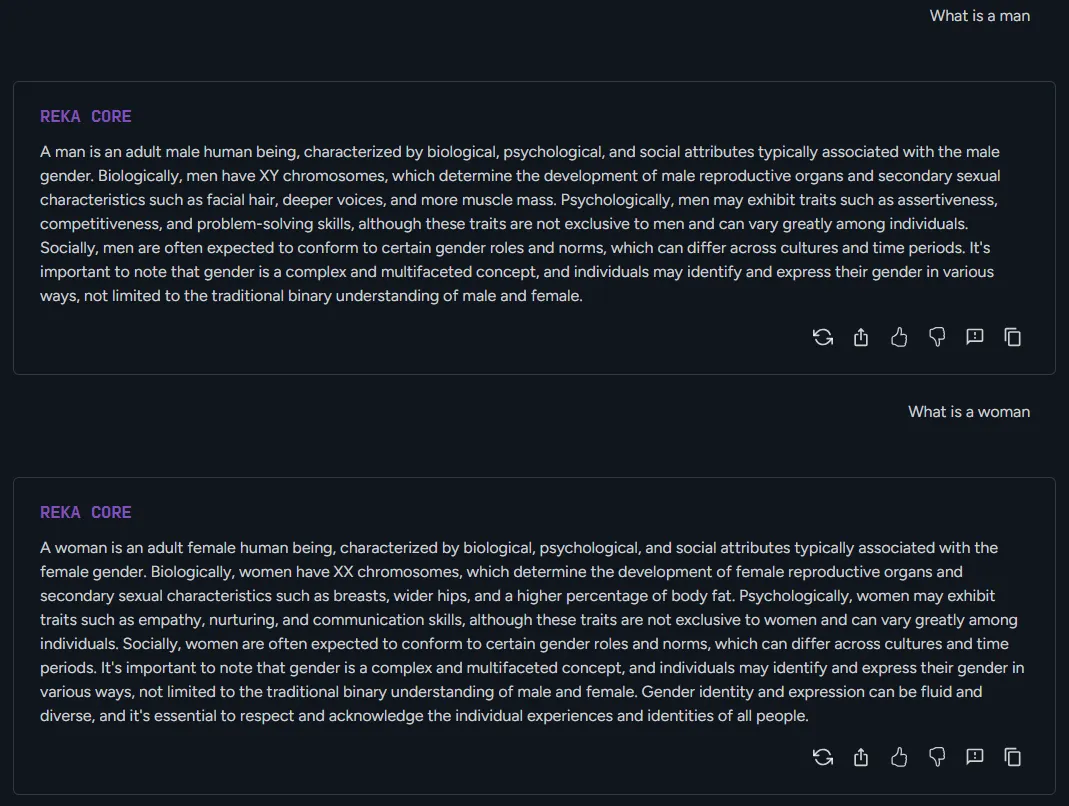Click REKA CORE label above the man answer

pos(86,117)
